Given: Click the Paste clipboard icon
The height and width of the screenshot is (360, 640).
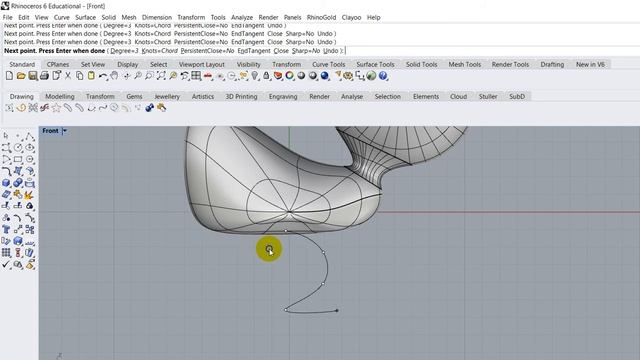Looking at the screenshot, I should pos(91,76).
